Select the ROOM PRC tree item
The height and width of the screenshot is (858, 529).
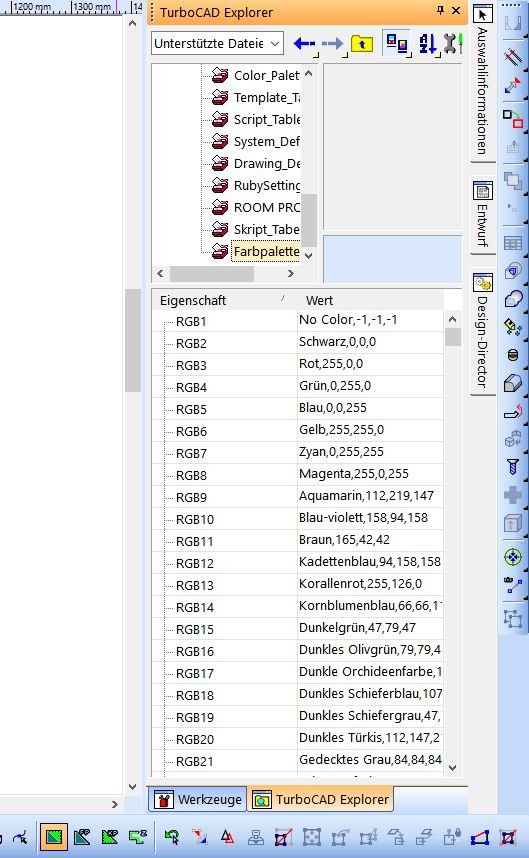tap(266, 207)
